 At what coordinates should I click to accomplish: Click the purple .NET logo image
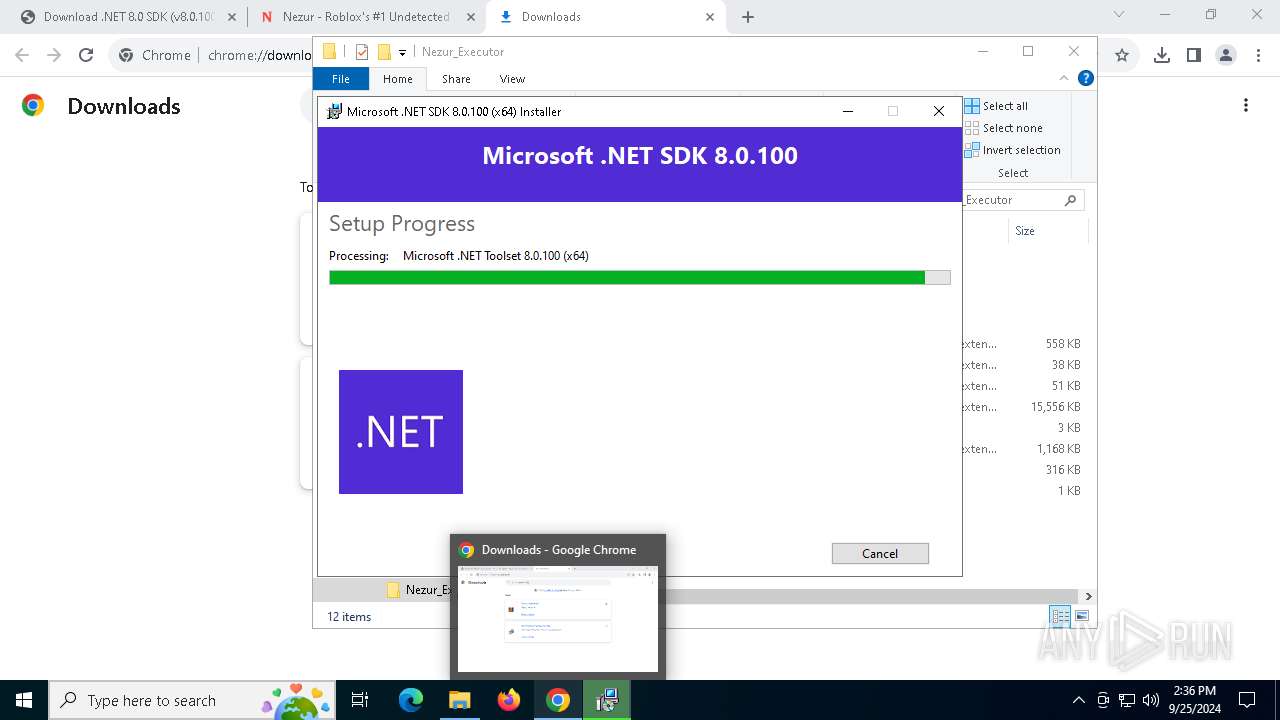(401, 432)
